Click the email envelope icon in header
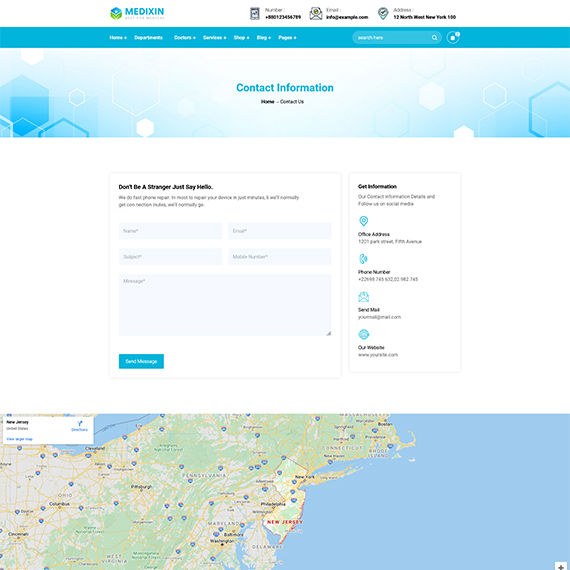The width and height of the screenshot is (570, 570). (x=316, y=13)
